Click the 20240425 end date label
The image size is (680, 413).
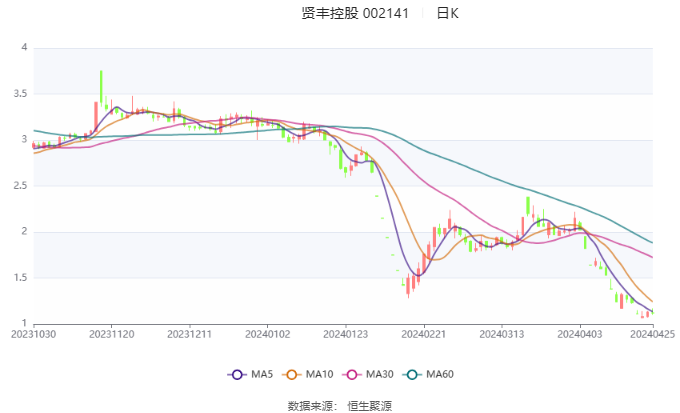coord(652,336)
